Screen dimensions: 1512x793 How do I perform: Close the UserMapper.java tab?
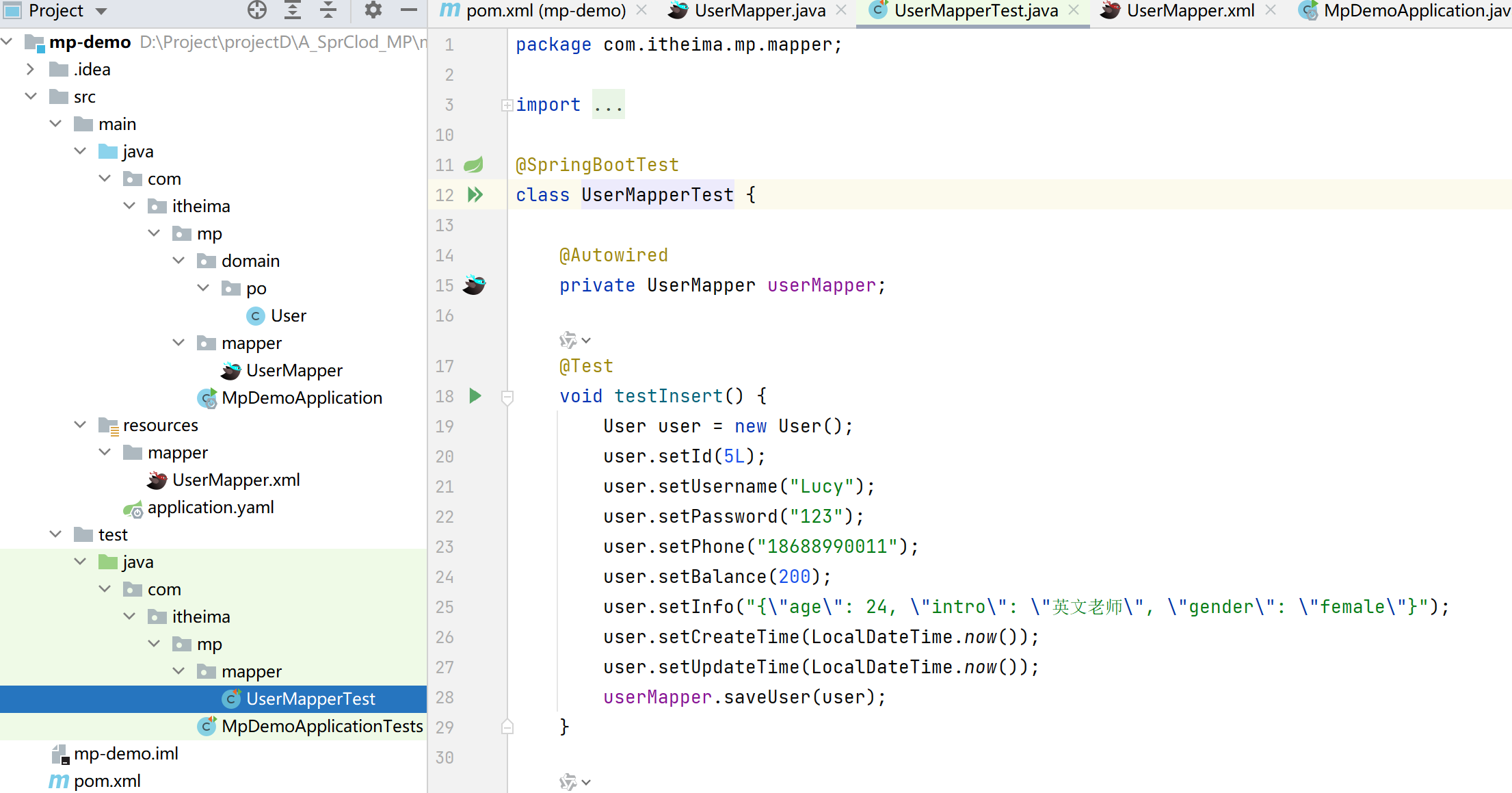(x=841, y=10)
